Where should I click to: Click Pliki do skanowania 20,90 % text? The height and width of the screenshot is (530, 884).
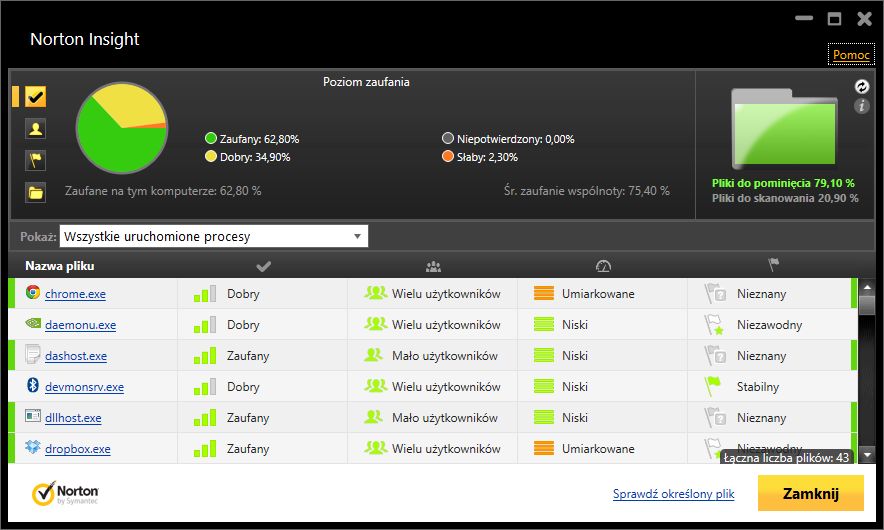click(x=785, y=198)
